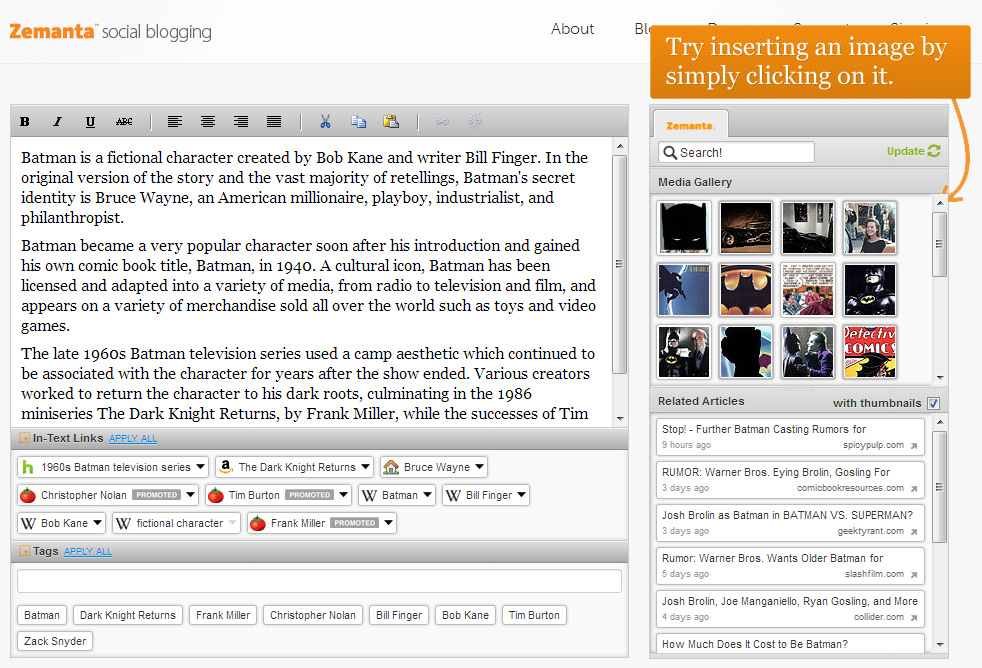Screen dimensions: 982x668
Task: Add the Dark Knight Returns tag
Action: (128, 615)
